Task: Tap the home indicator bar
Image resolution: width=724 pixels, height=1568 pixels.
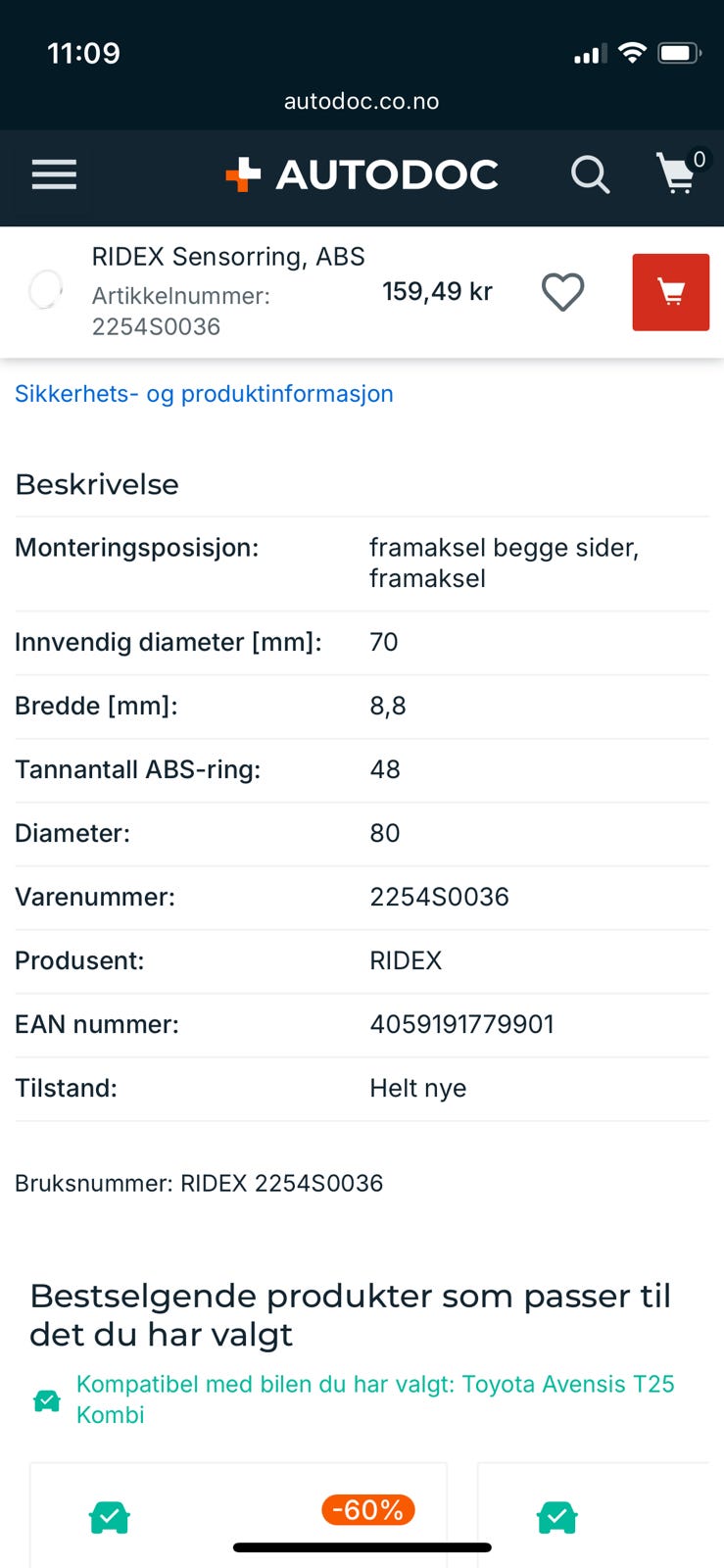Action: pyautogui.click(x=362, y=1548)
